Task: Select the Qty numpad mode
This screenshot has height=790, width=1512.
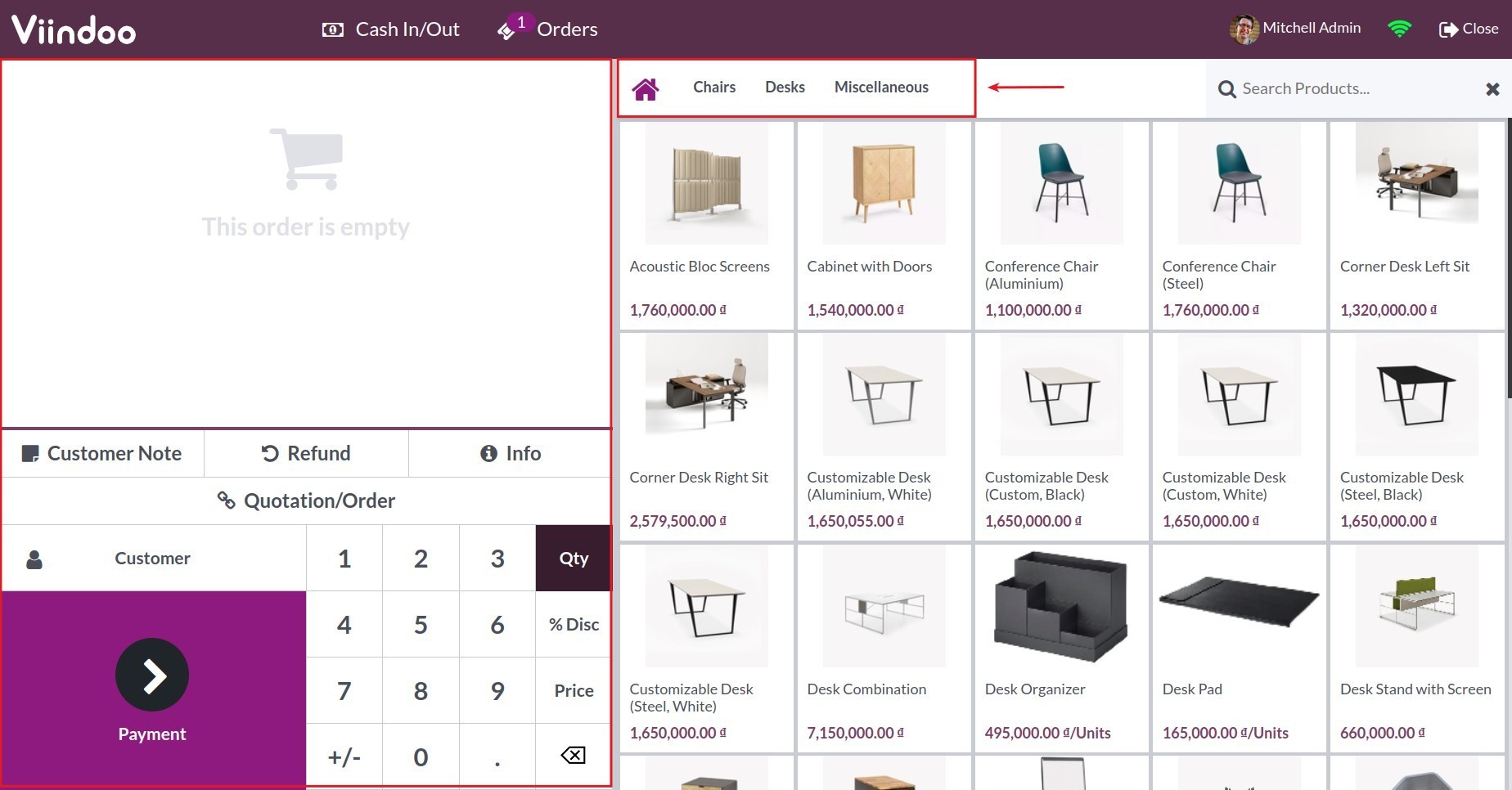Action: coord(574,559)
